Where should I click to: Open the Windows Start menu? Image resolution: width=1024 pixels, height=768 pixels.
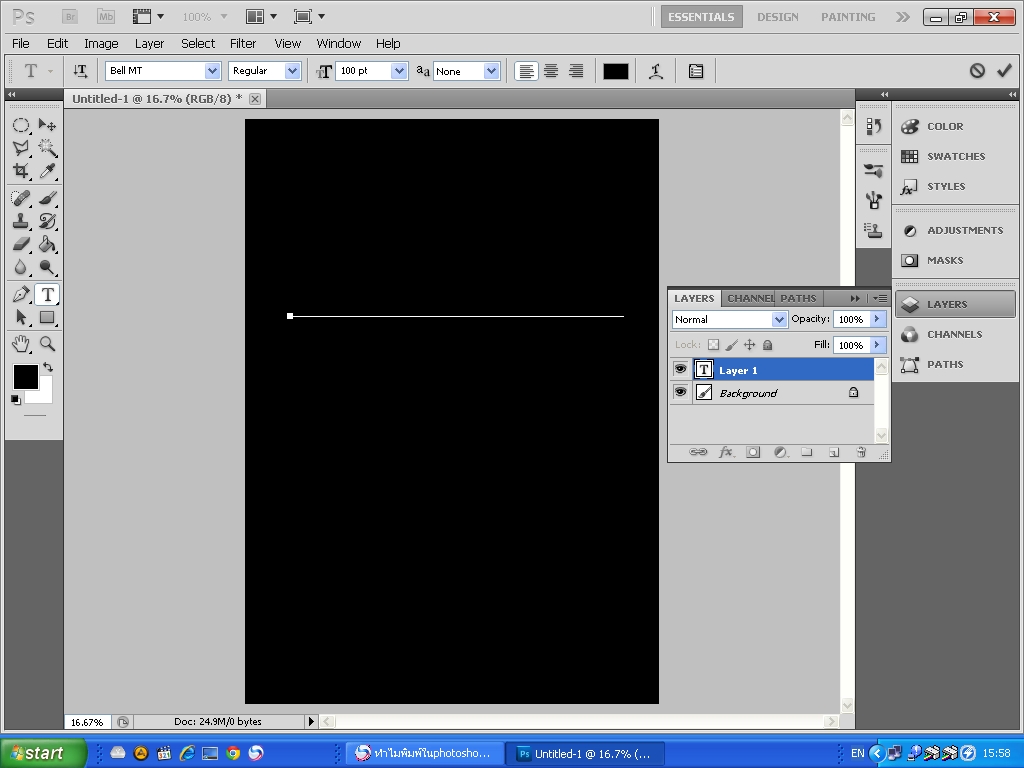point(43,753)
